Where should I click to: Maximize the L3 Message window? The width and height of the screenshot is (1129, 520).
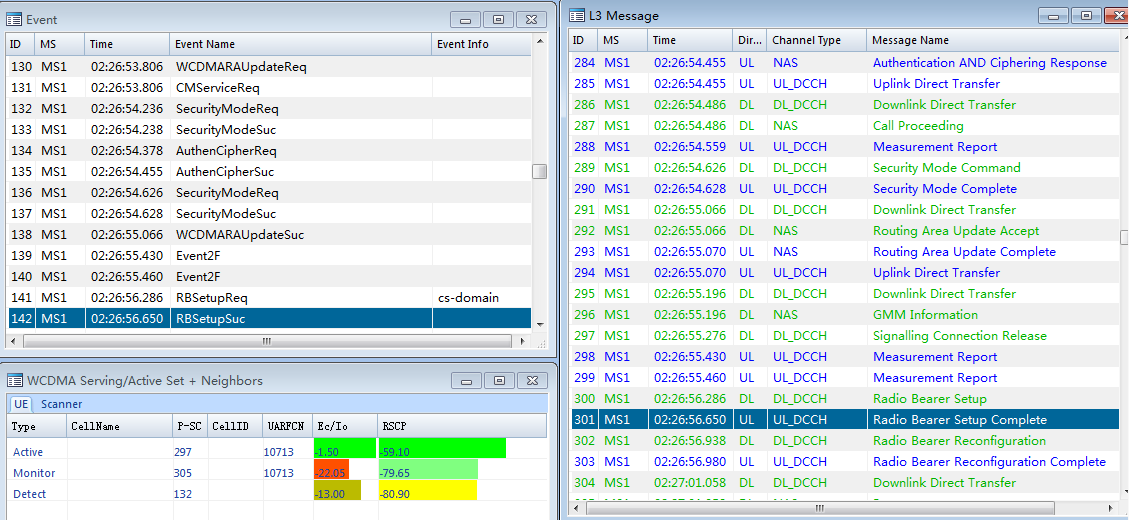coord(1086,16)
